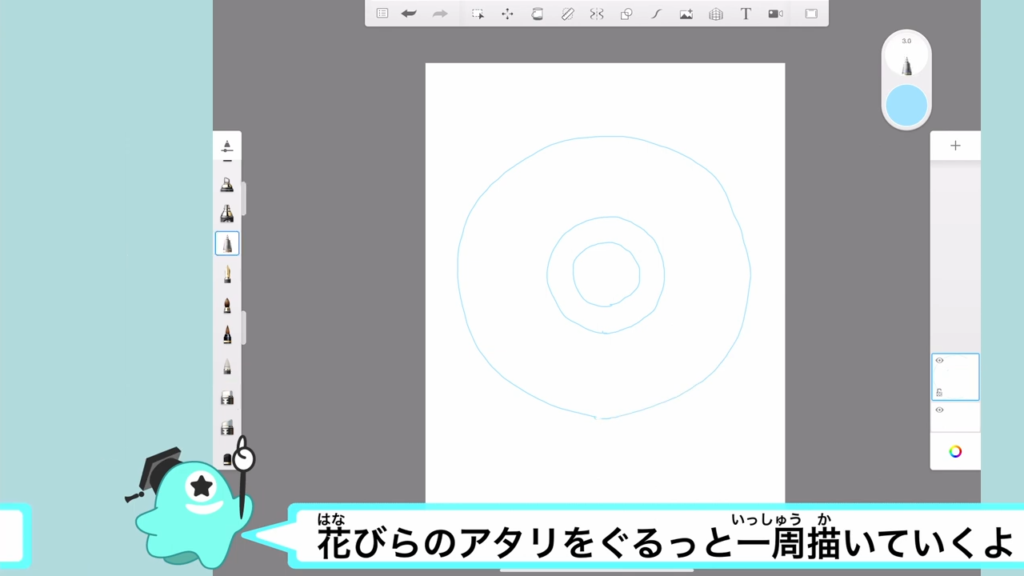Click the redo arrow in top toolbar
Viewport: 1024px width, 576px height.
[x=439, y=14]
